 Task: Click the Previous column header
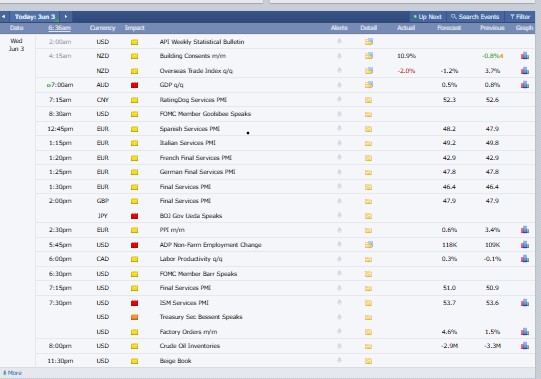coord(492,28)
